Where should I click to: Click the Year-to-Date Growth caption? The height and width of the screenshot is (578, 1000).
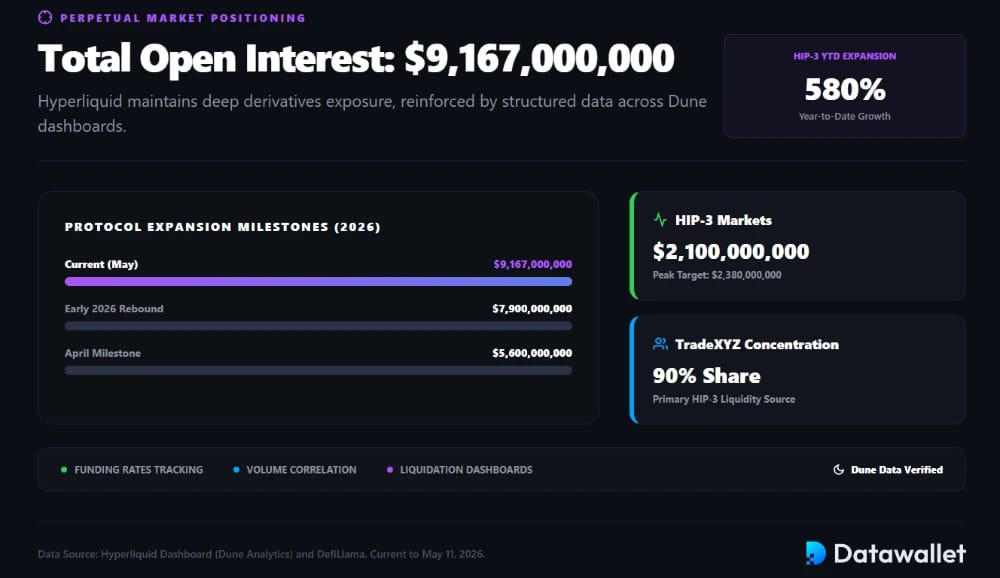(844, 116)
